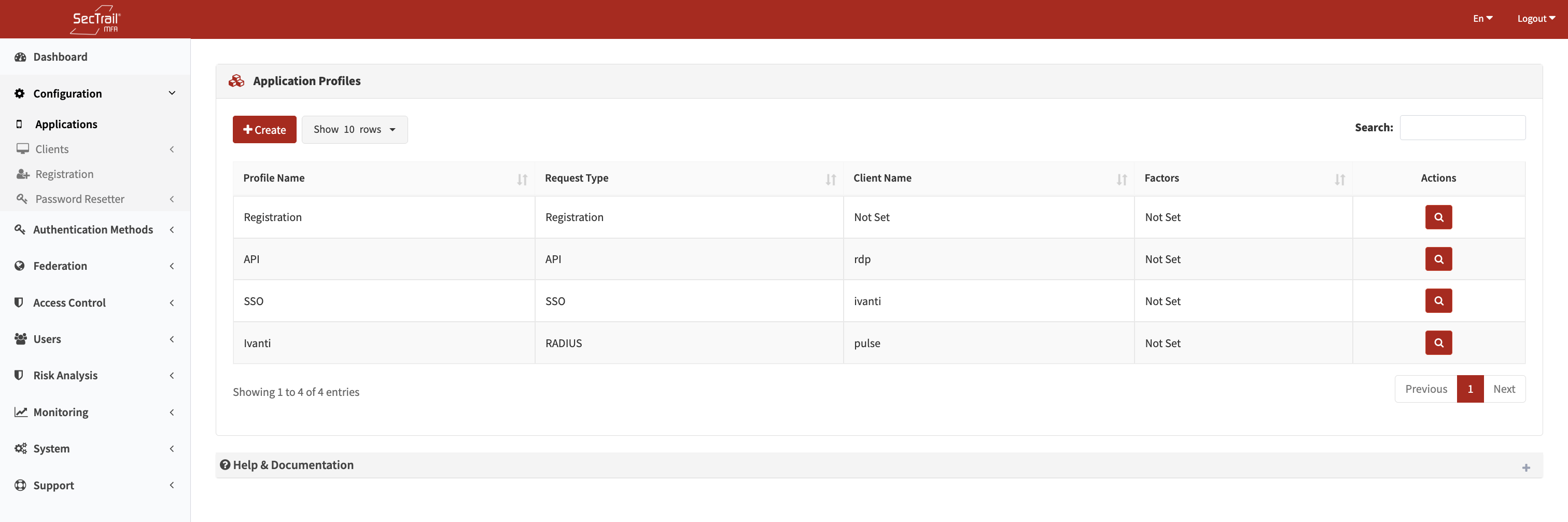The width and height of the screenshot is (1568, 522).
Task: Click the search action for the API profile
Action: (1438, 259)
